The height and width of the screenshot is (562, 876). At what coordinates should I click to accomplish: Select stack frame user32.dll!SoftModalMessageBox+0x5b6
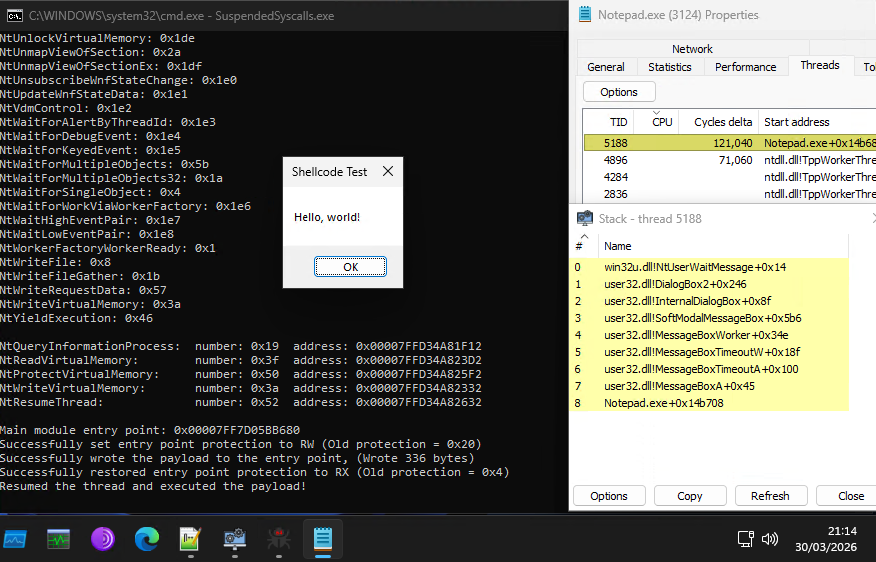pyautogui.click(x=710, y=318)
